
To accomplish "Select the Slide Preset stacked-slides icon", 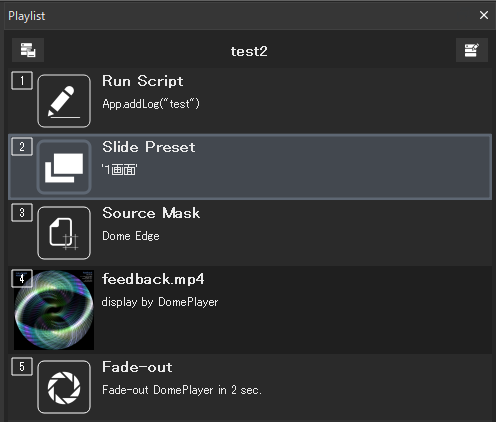I will pos(64,167).
